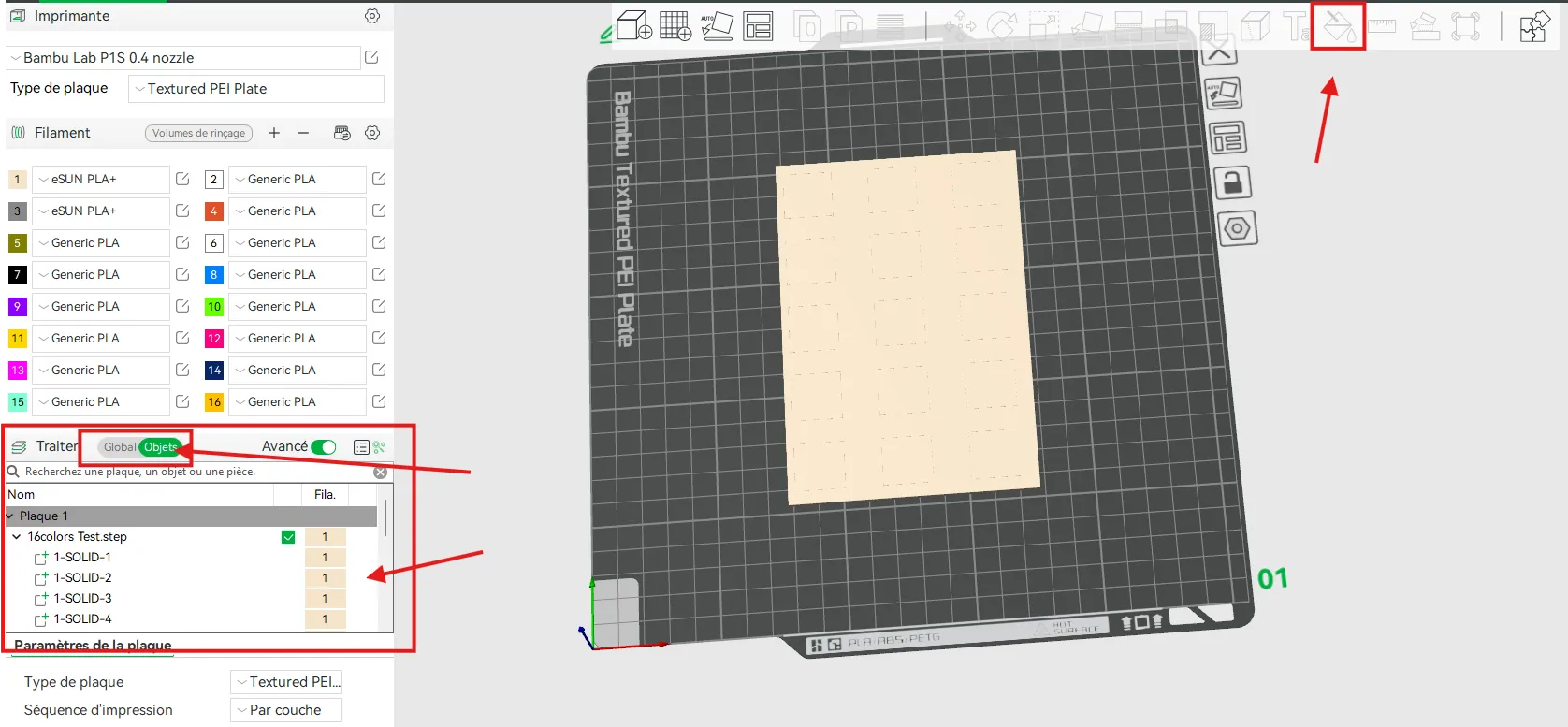
Task: Open Filament section settings gear
Action: 372,133
